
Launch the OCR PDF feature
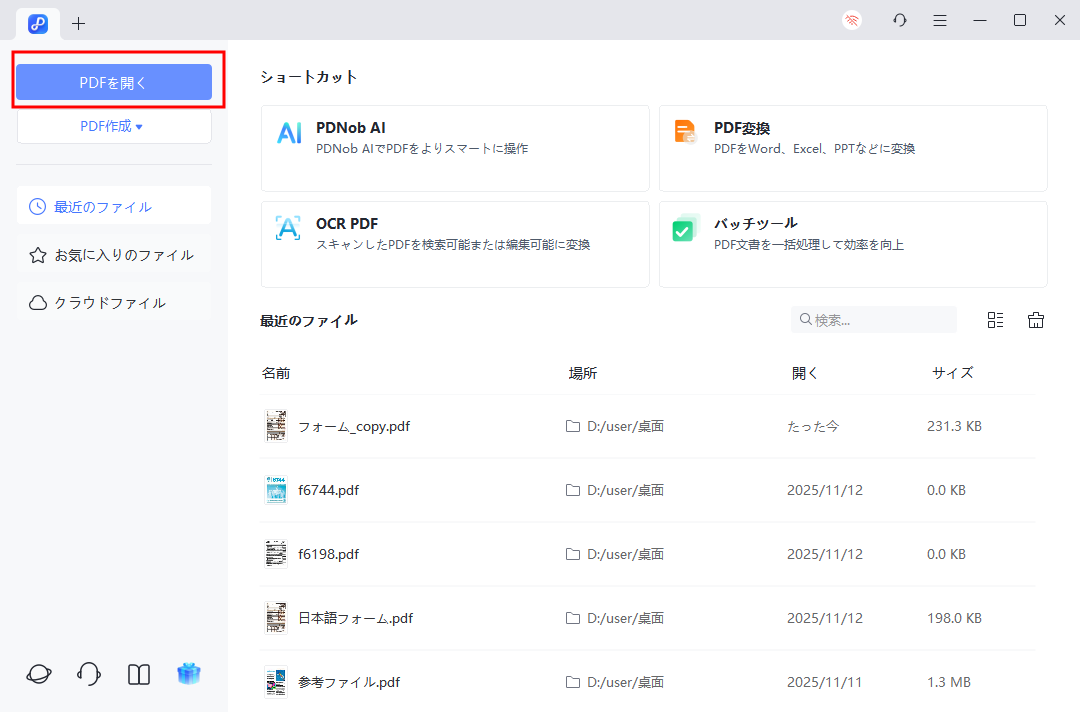[x=455, y=244]
